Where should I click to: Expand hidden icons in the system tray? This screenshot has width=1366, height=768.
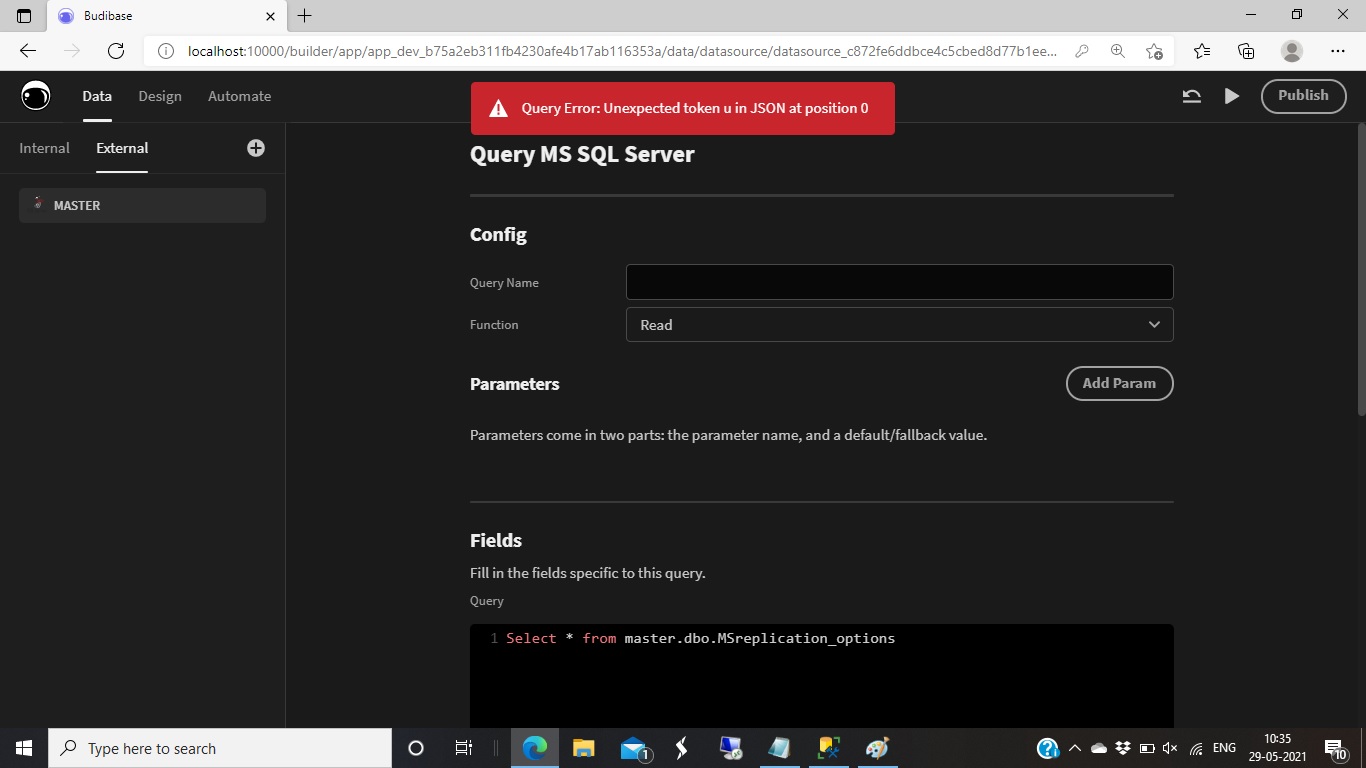tap(1074, 747)
